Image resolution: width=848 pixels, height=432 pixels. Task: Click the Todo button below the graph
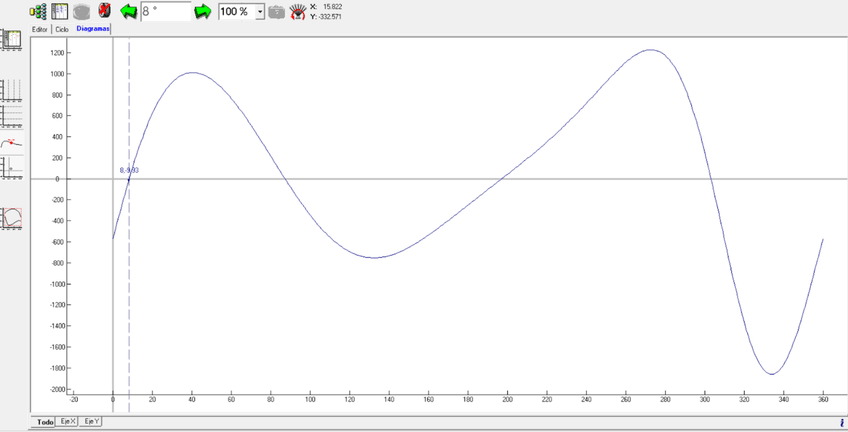pos(45,422)
